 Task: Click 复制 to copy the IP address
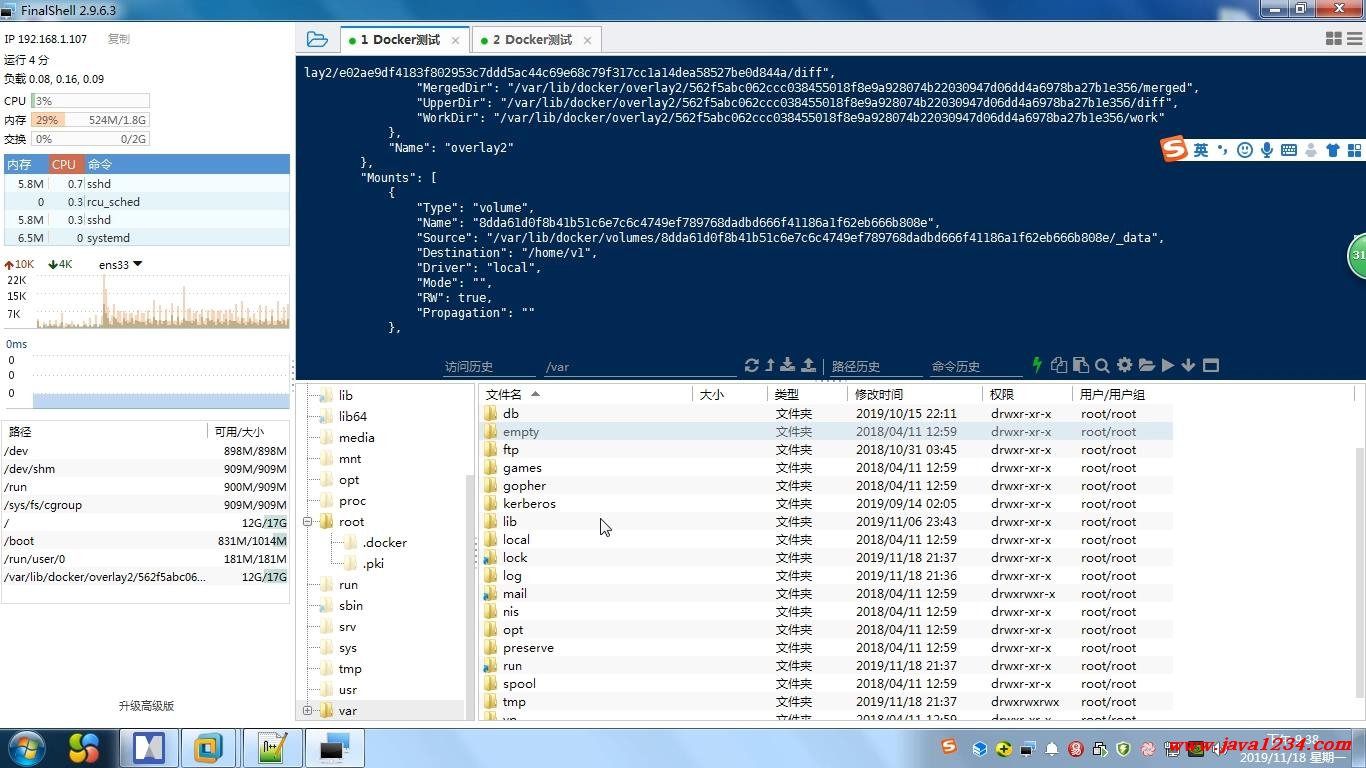(x=118, y=39)
